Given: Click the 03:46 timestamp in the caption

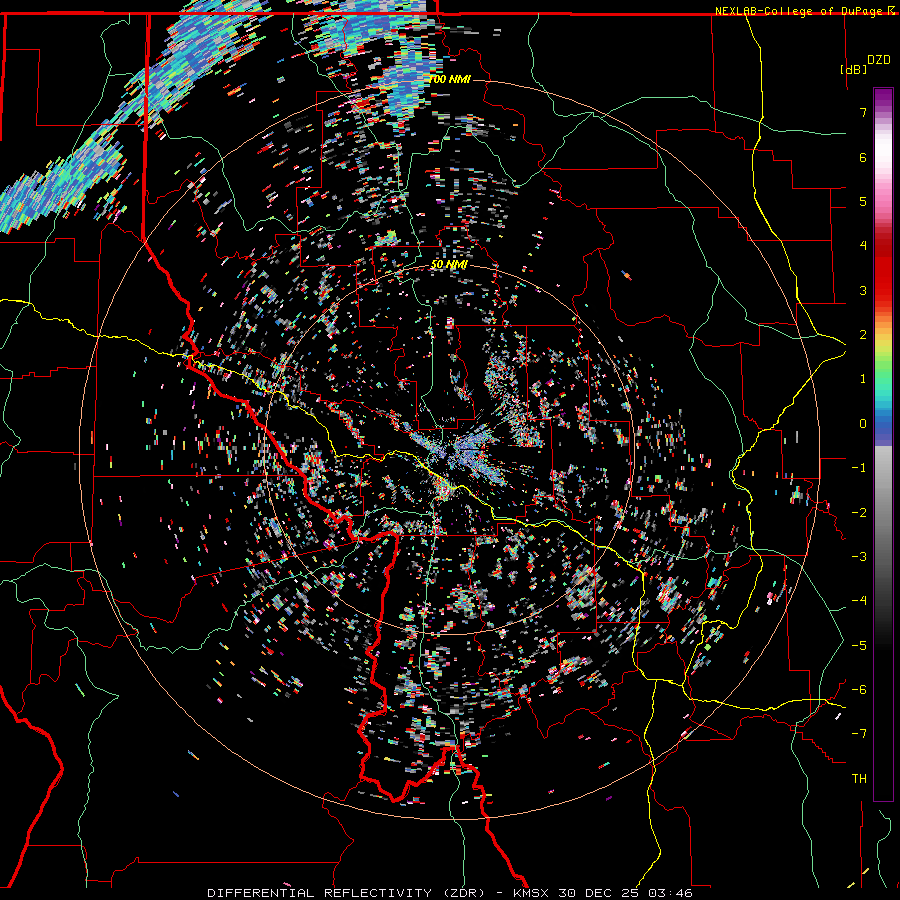Looking at the screenshot, I should point(670,893).
